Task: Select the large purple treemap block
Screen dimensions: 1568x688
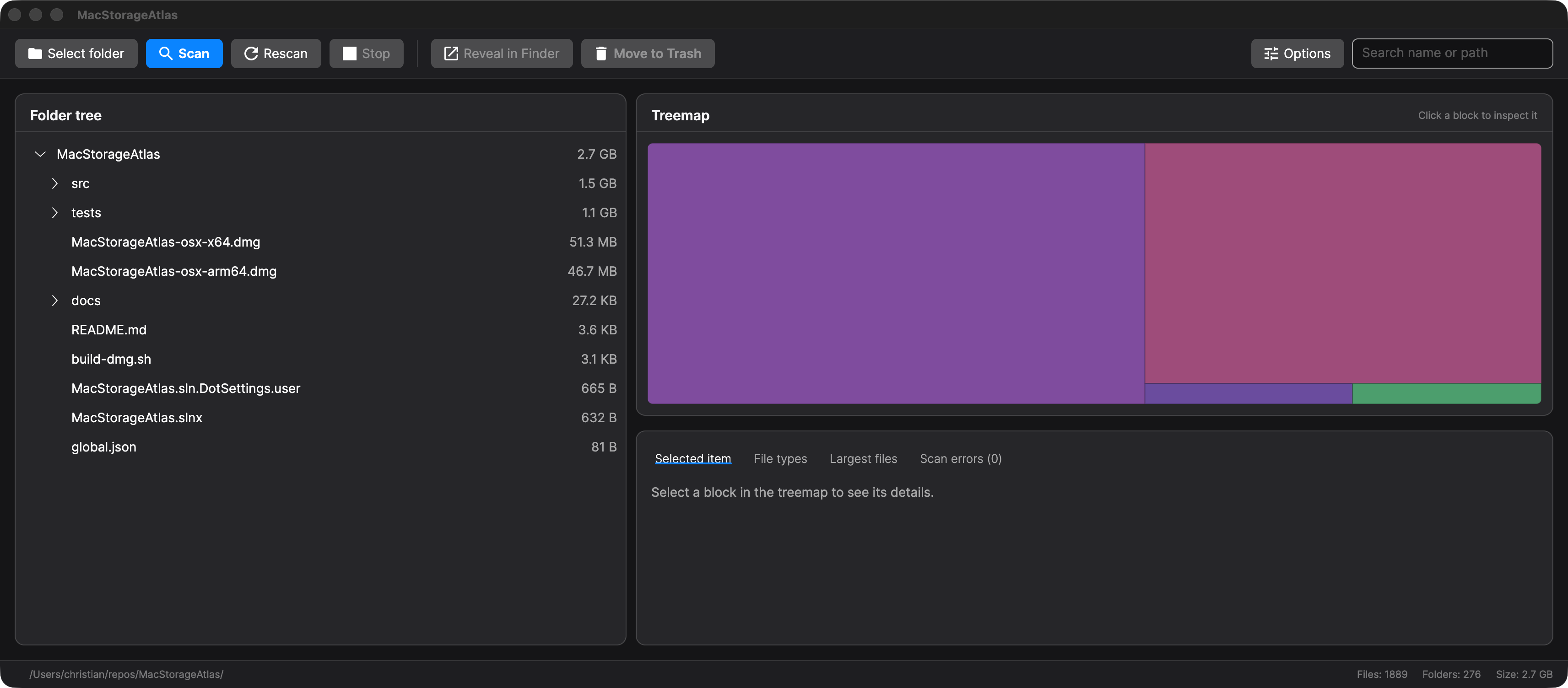Action: pyautogui.click(x=896, y=273)
